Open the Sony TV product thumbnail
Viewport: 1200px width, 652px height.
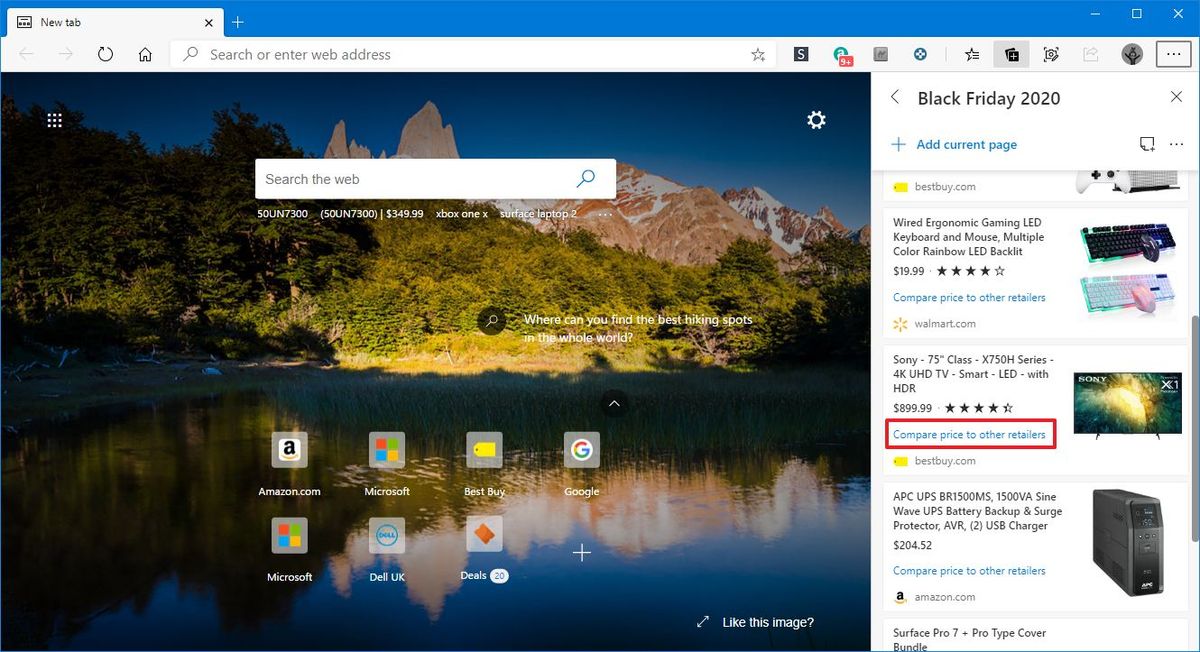tap(1127, 406)
